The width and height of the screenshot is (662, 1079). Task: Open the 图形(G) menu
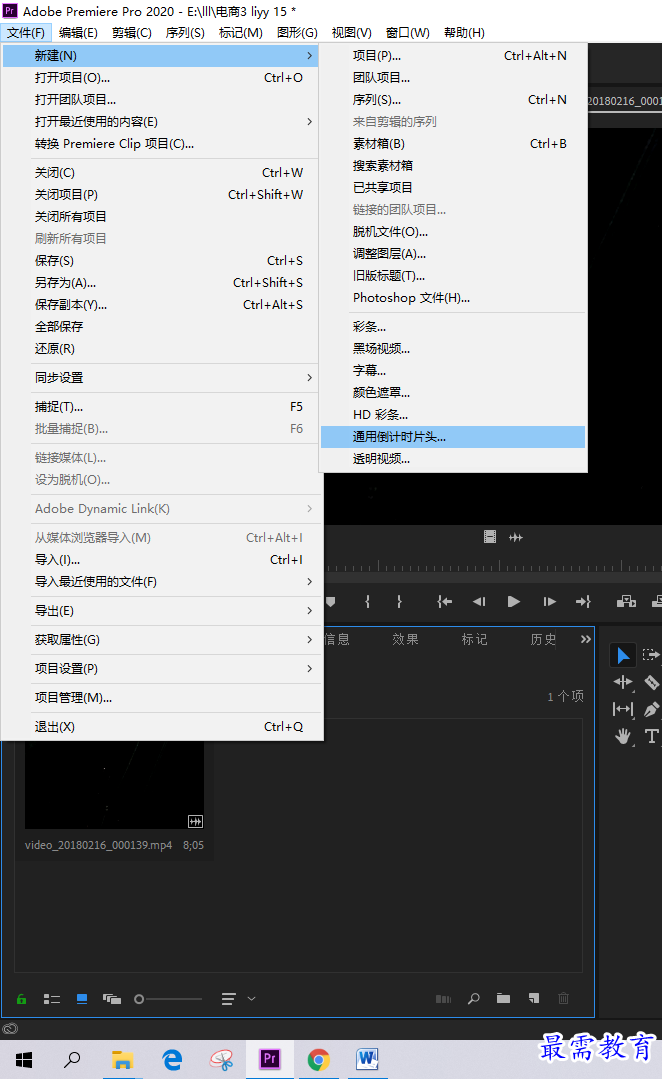(x=297, y=33)
